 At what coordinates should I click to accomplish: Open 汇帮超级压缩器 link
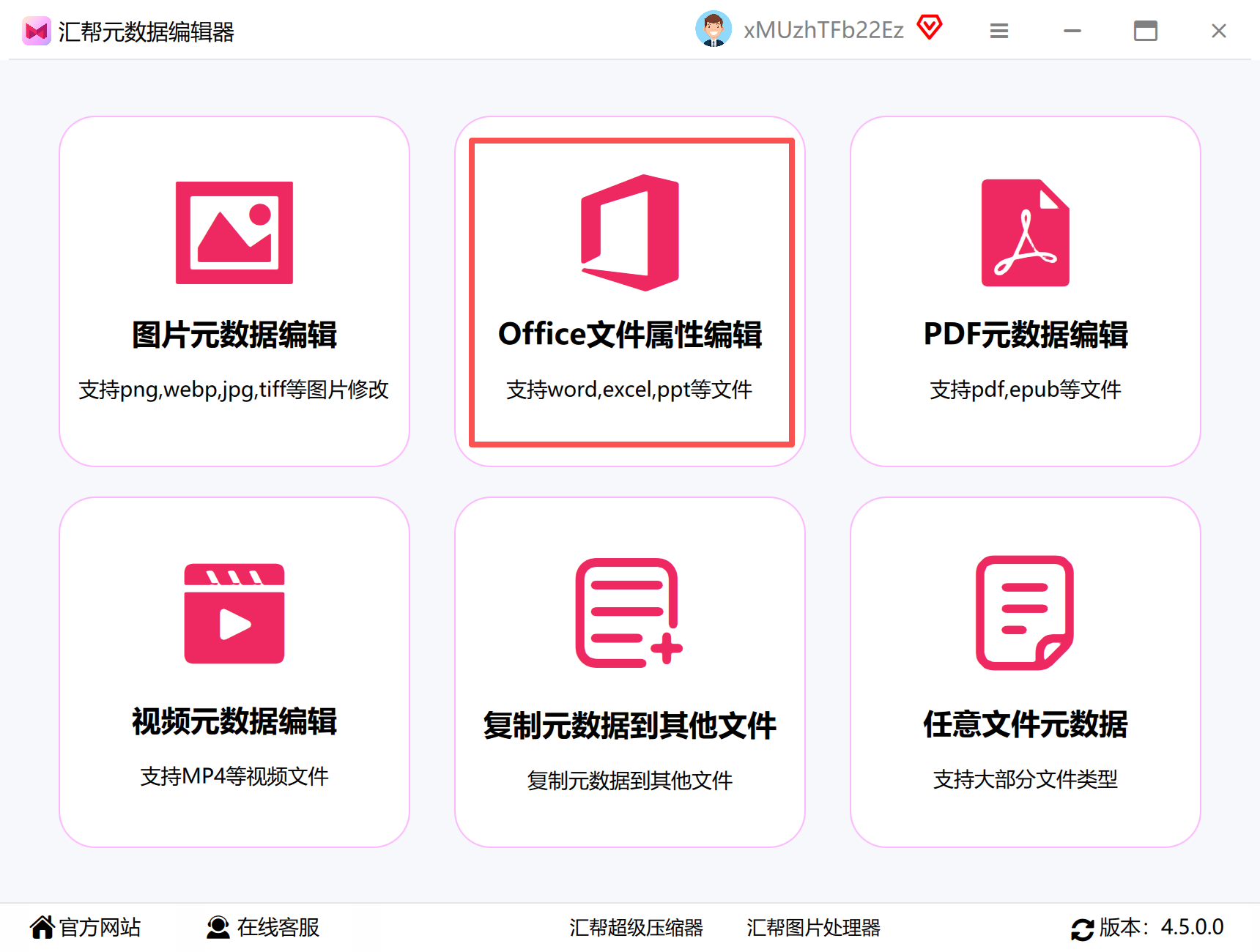636,928
